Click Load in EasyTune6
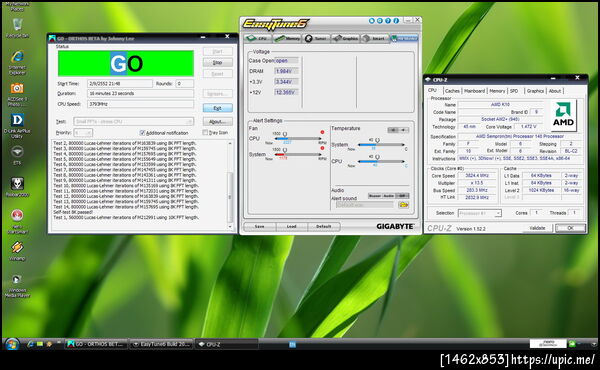600x370 pixels. point(292,227)
